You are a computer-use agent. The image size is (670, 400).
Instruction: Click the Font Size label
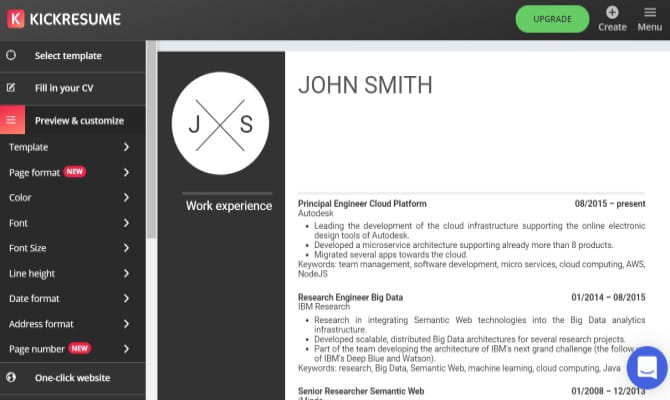(27, 248)
